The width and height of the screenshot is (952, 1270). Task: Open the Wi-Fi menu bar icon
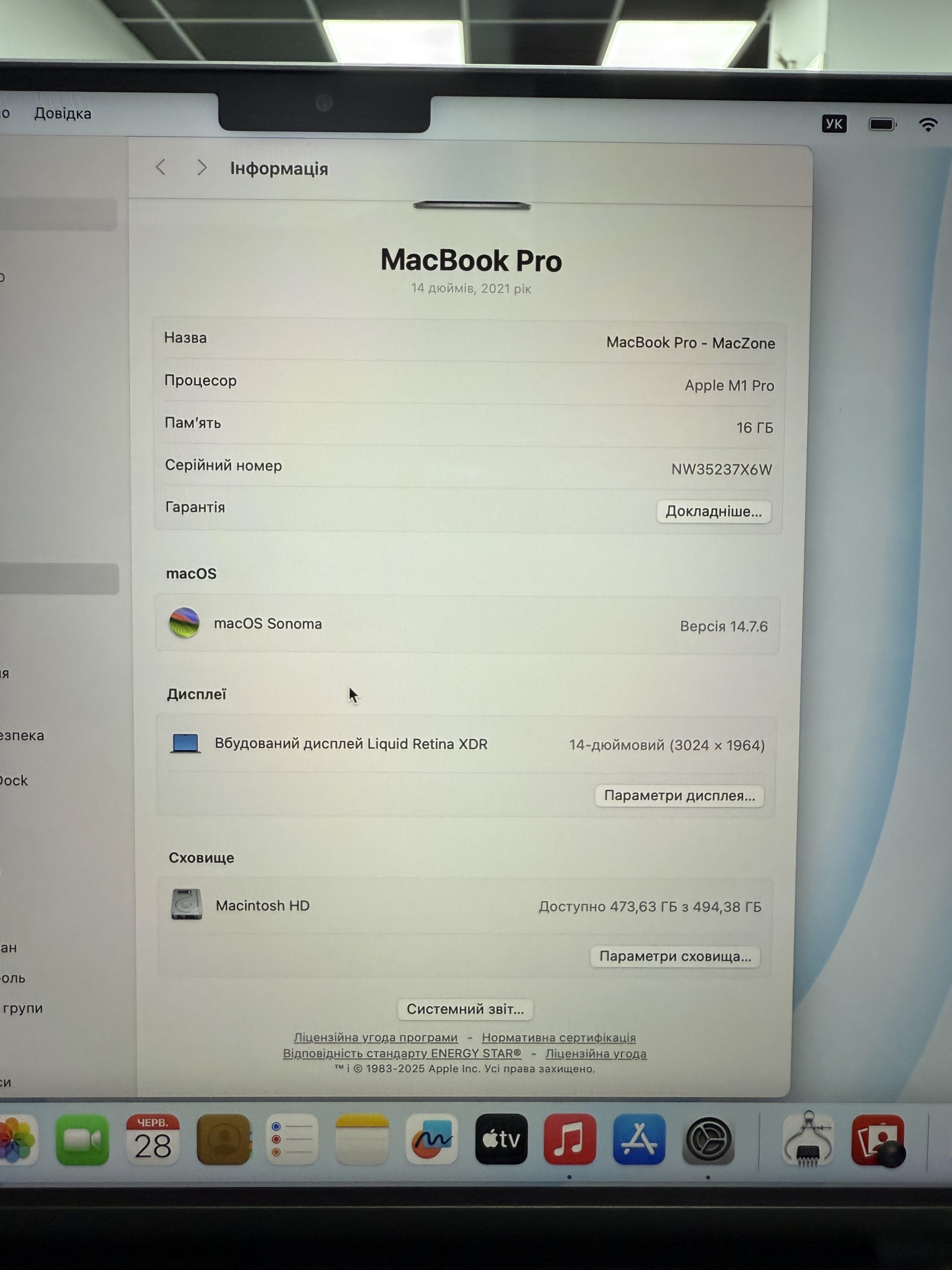pos(929,125)
